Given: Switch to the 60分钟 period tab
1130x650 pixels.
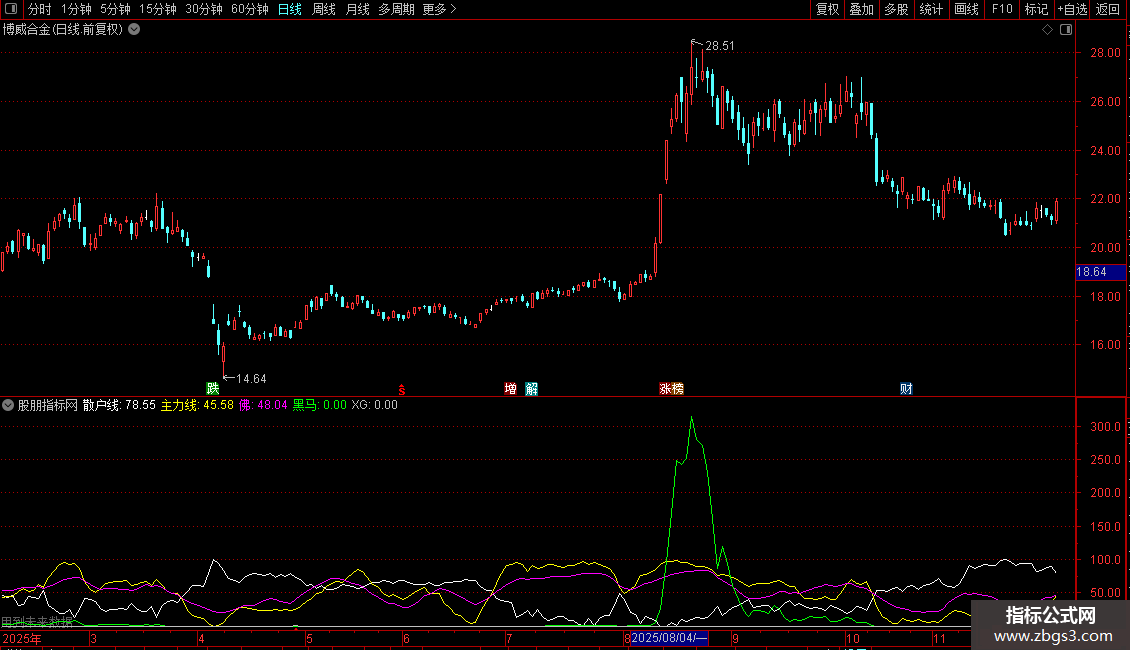Looking at the screenshot, I should click(249, 9).
